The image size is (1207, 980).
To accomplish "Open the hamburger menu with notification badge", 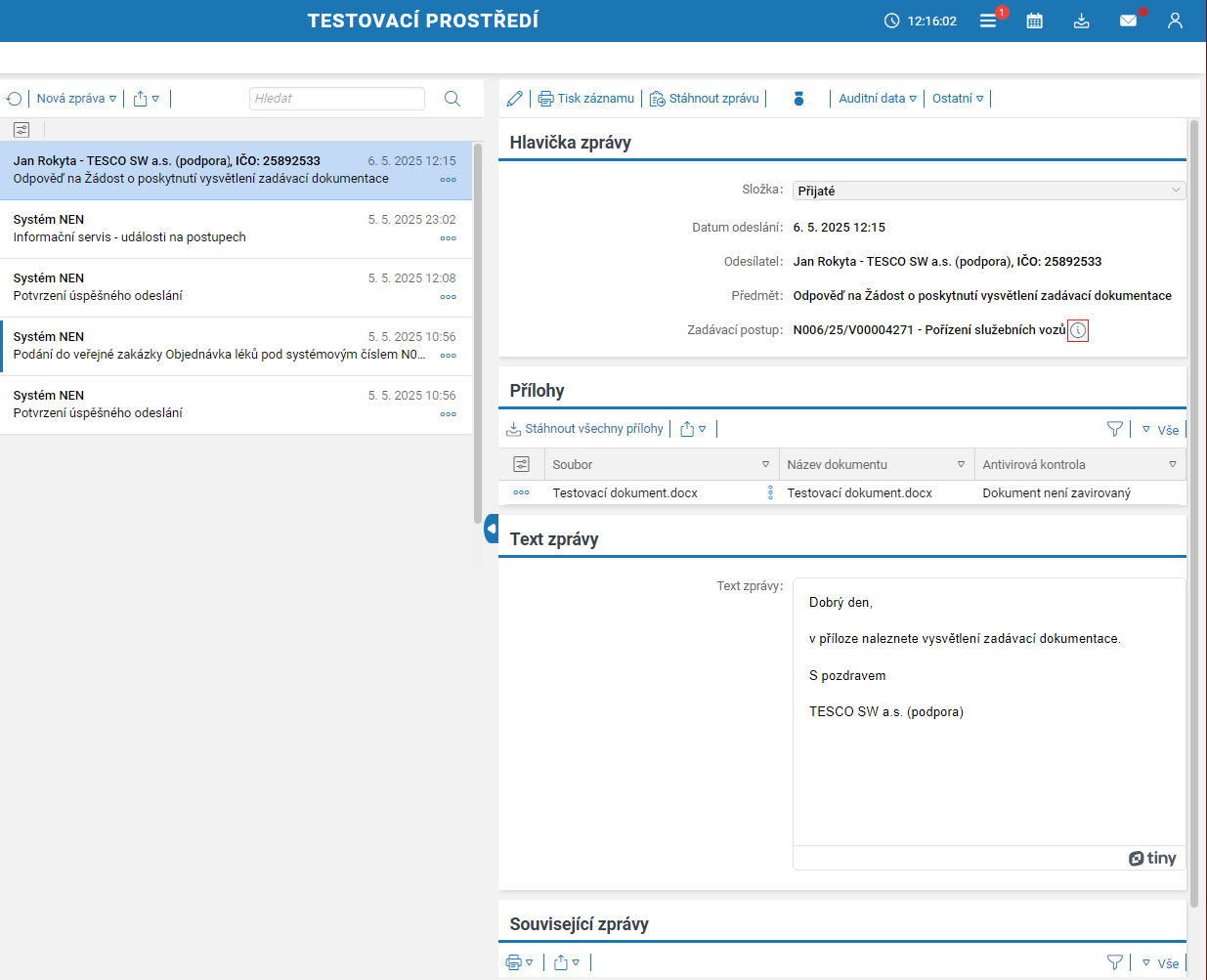I will [988, 21].
